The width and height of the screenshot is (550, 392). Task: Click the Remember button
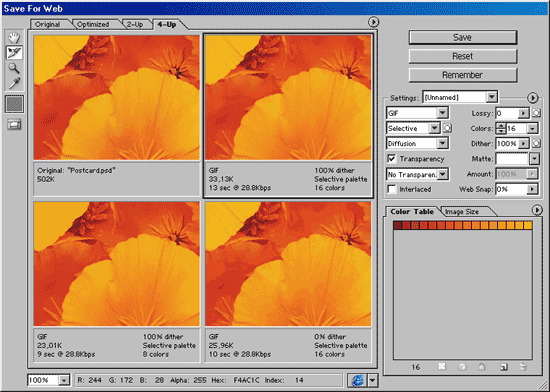coord(463,75)
